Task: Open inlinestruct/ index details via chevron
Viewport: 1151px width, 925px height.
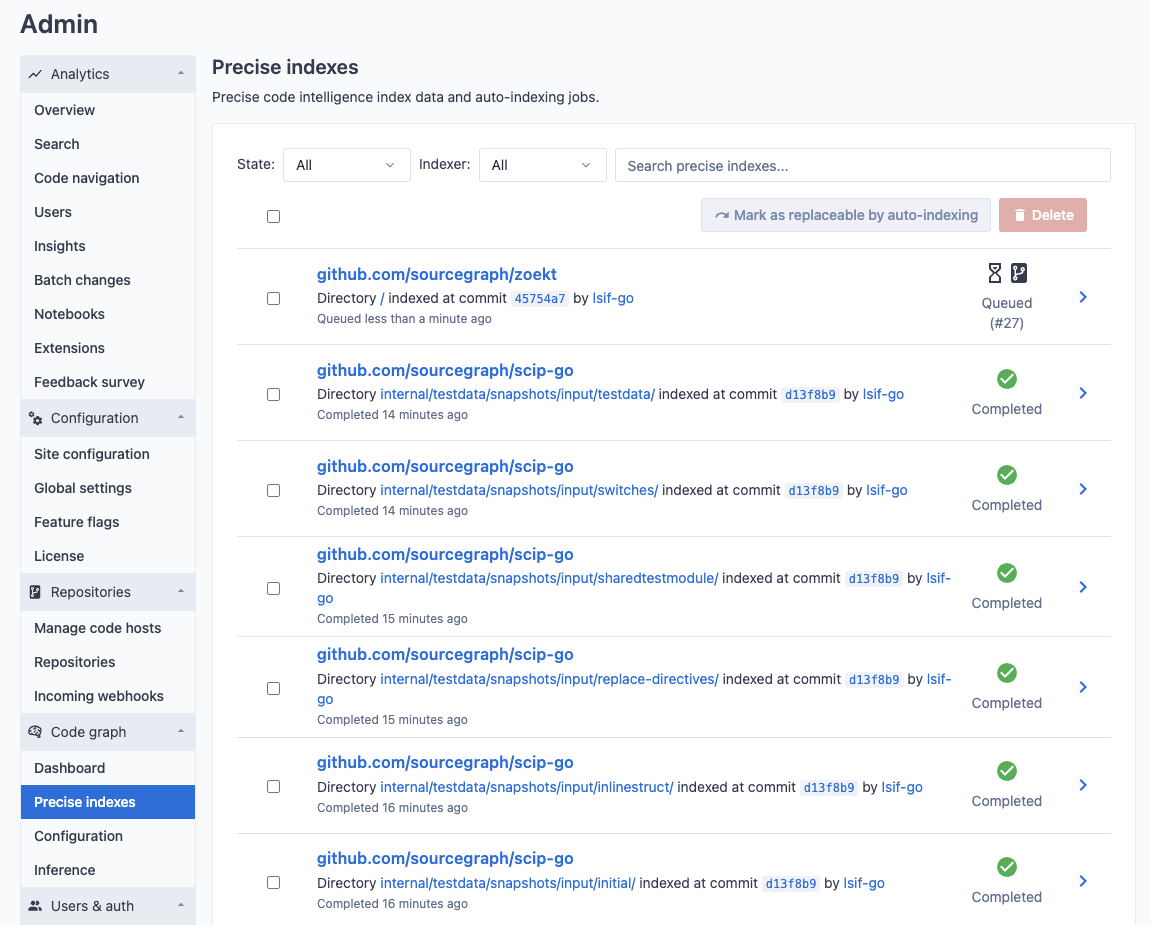Action: 1083,786
